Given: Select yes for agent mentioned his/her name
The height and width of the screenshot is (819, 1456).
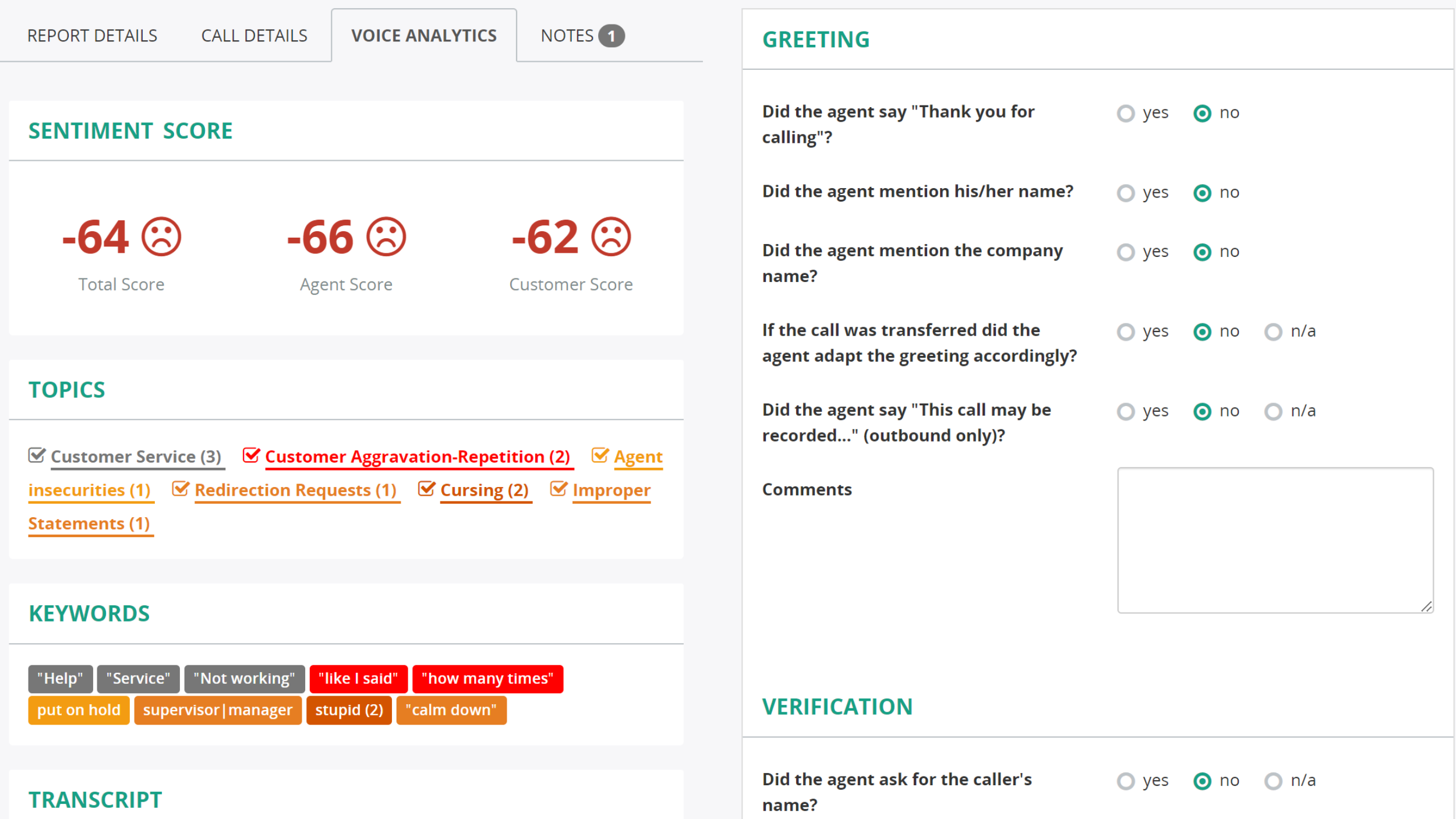Looking at the screenshot, I should click(x=1126, y=193).
